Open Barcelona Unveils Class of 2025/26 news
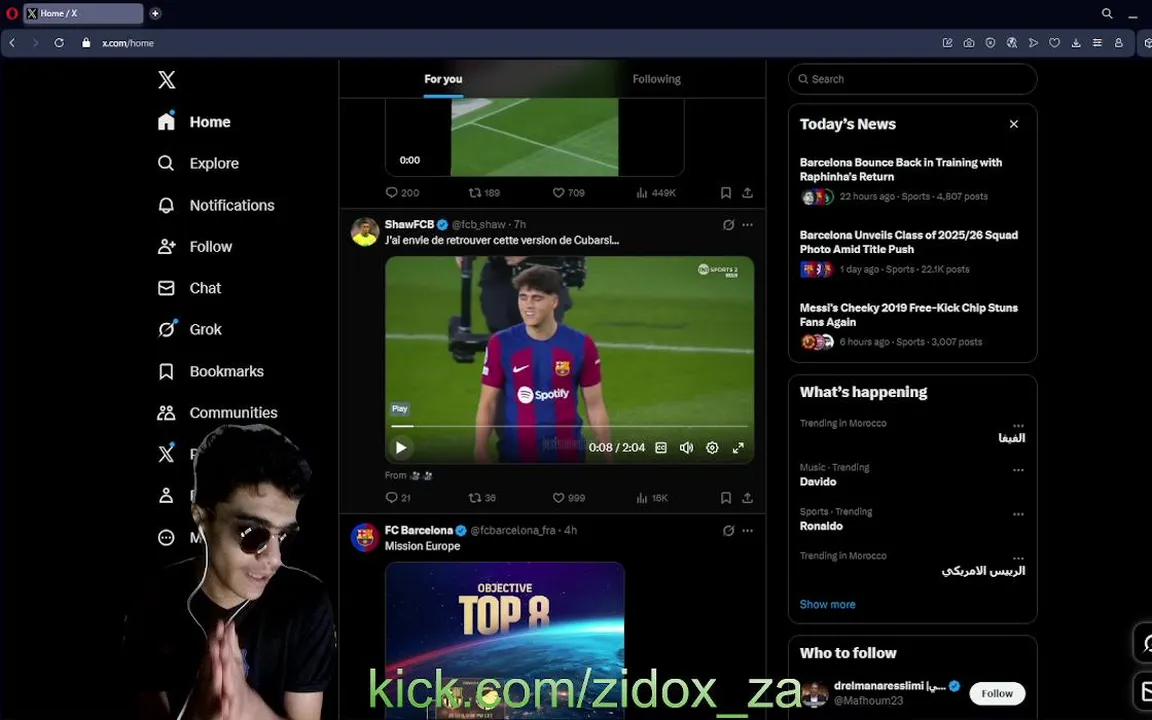Screen dimensions: 1152x720 tap(912, 251)
